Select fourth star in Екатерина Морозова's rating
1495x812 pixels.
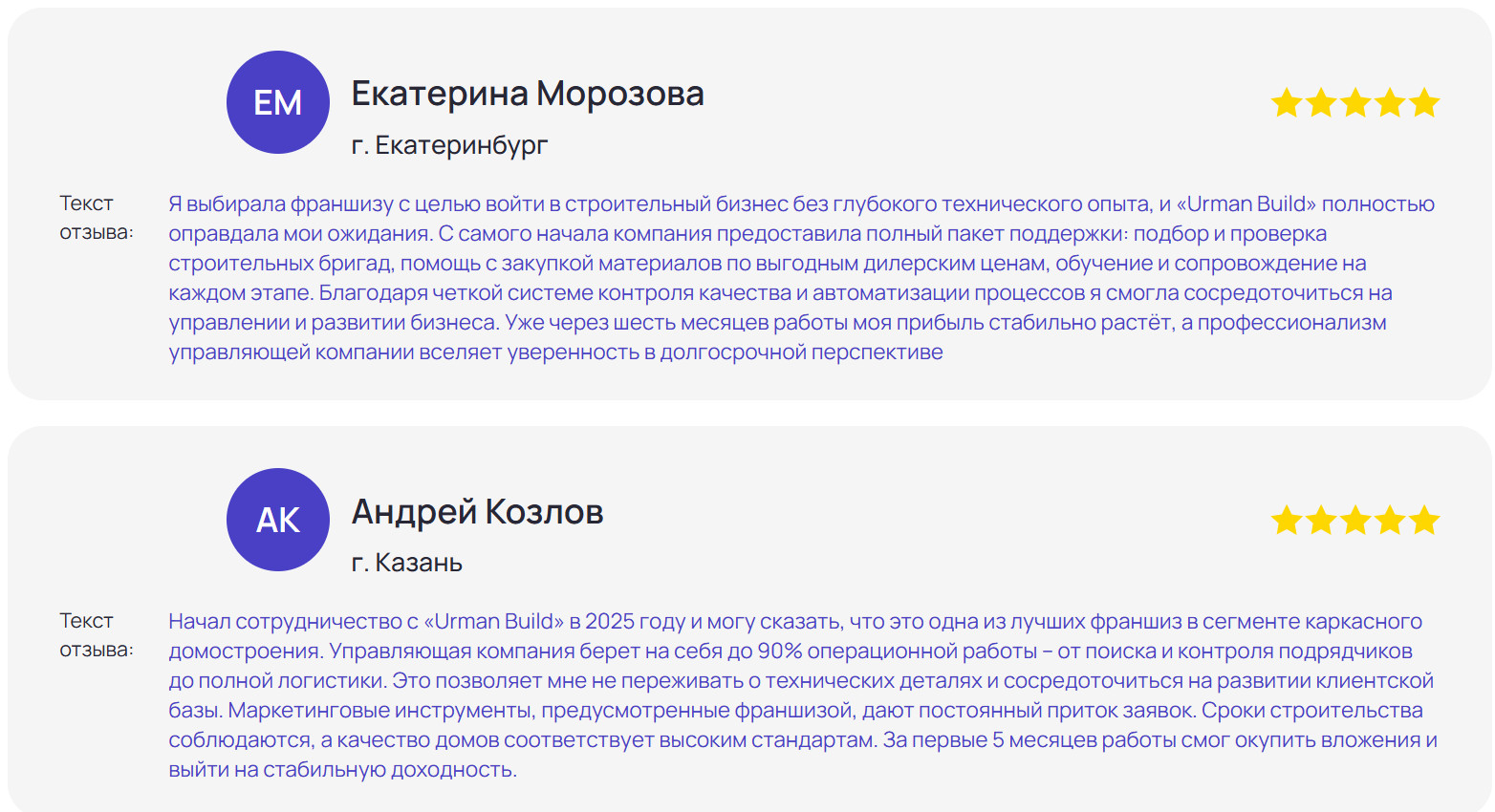click(x=1390, y=102)
